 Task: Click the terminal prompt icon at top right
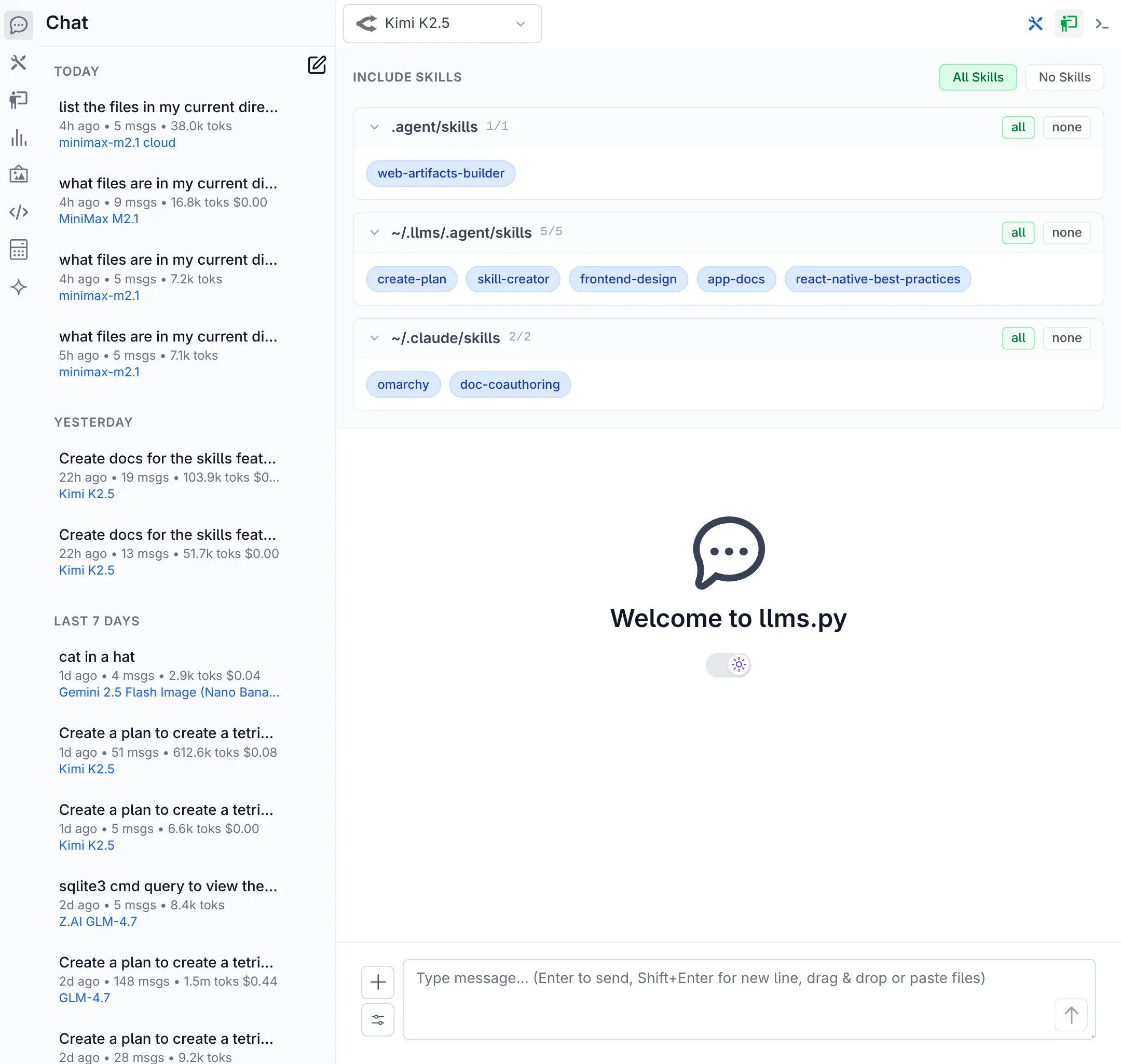[x=1101, y=23]
